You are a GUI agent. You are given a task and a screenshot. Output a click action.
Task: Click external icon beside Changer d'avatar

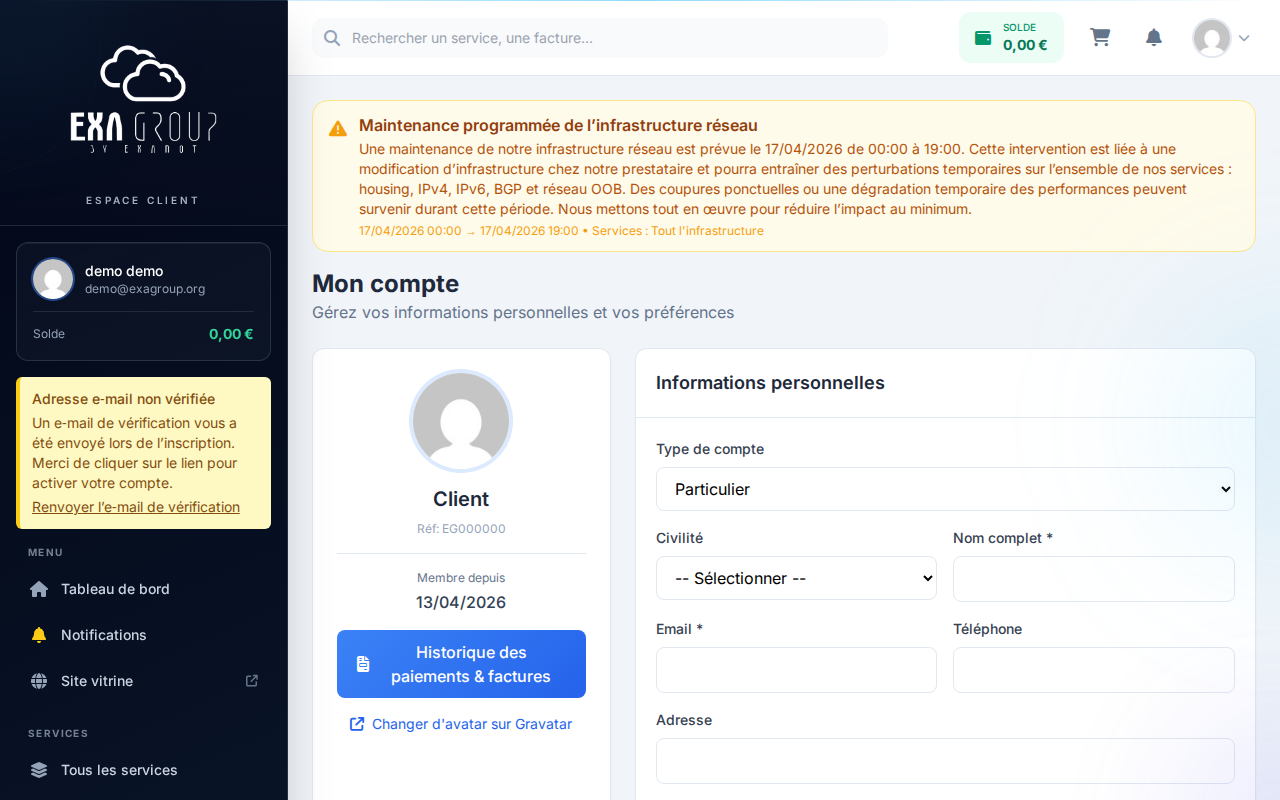pyautogui.click(x=357, y=724)
